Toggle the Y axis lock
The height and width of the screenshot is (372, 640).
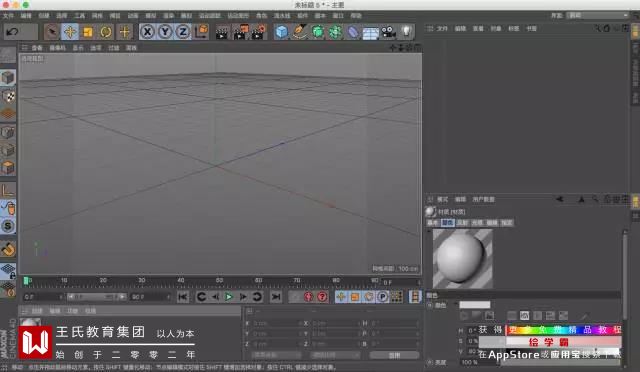165,31
